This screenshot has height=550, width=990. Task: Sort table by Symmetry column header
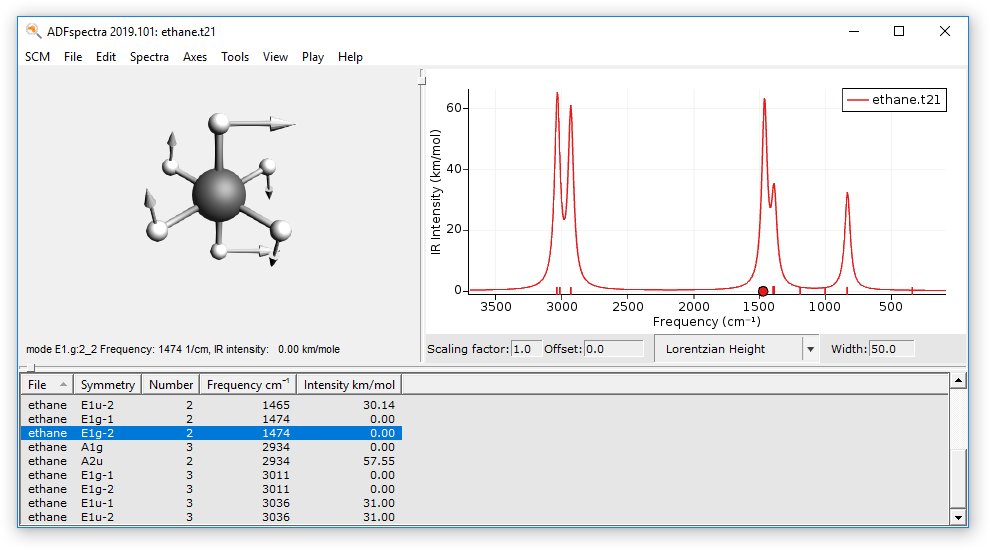point(107,385)
